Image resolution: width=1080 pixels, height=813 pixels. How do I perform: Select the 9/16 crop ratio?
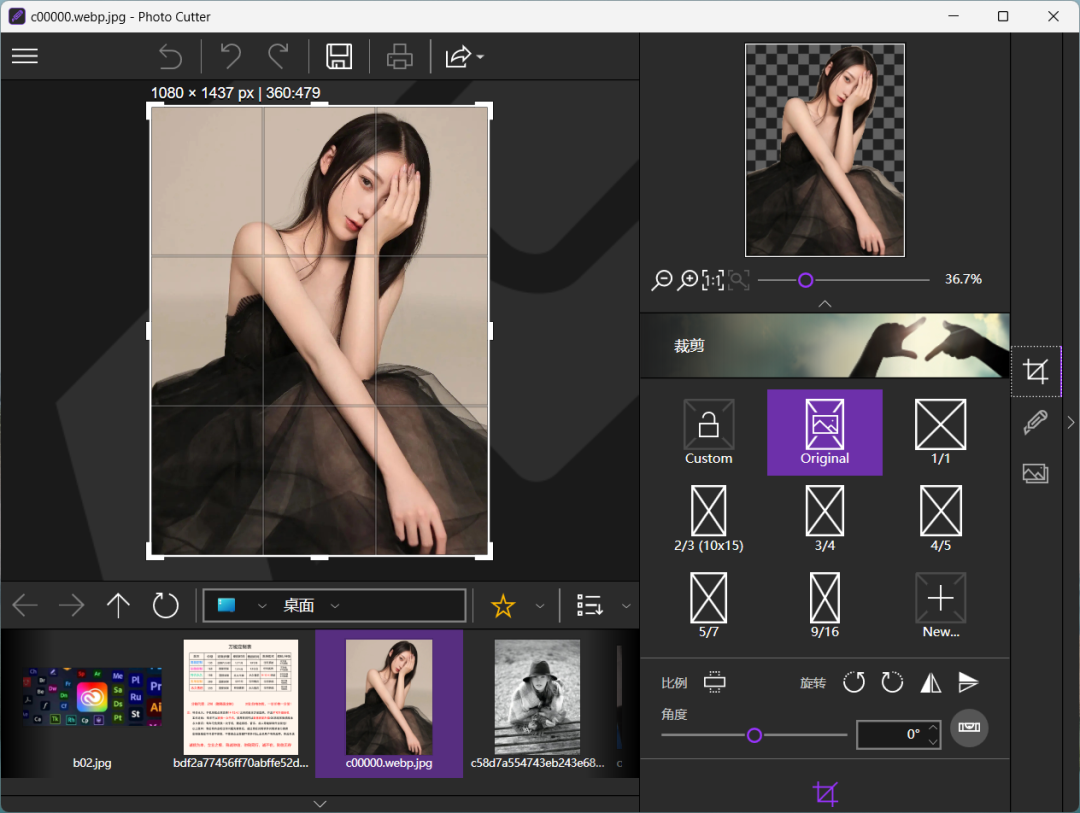[x=824, y=605]
